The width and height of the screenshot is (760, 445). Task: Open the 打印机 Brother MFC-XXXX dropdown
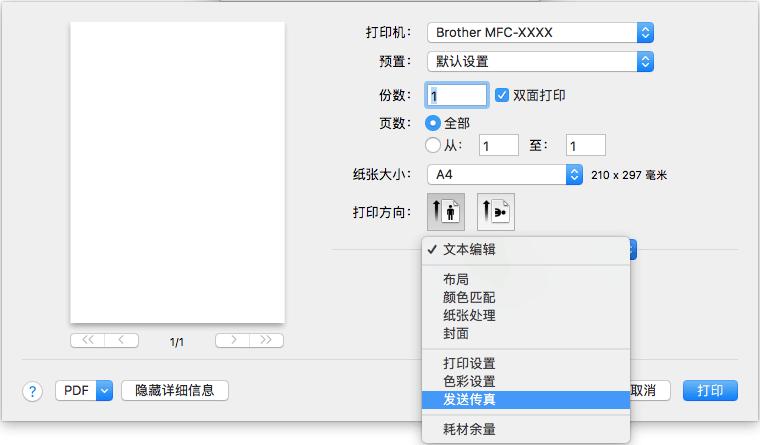(539, 32)
